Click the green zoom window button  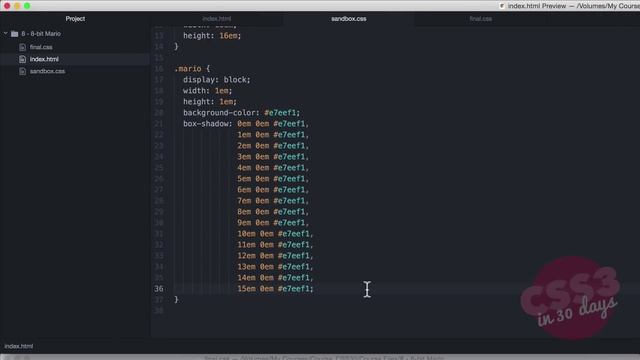coord(27,6)
